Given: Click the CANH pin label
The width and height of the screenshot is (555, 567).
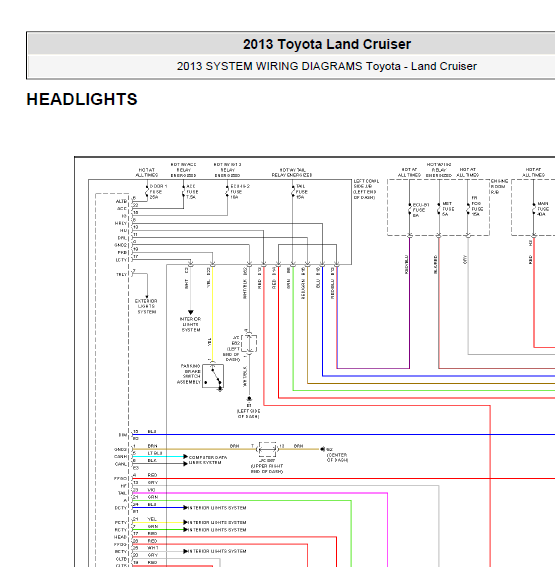Looking at the screenshot, I should 121,457.
